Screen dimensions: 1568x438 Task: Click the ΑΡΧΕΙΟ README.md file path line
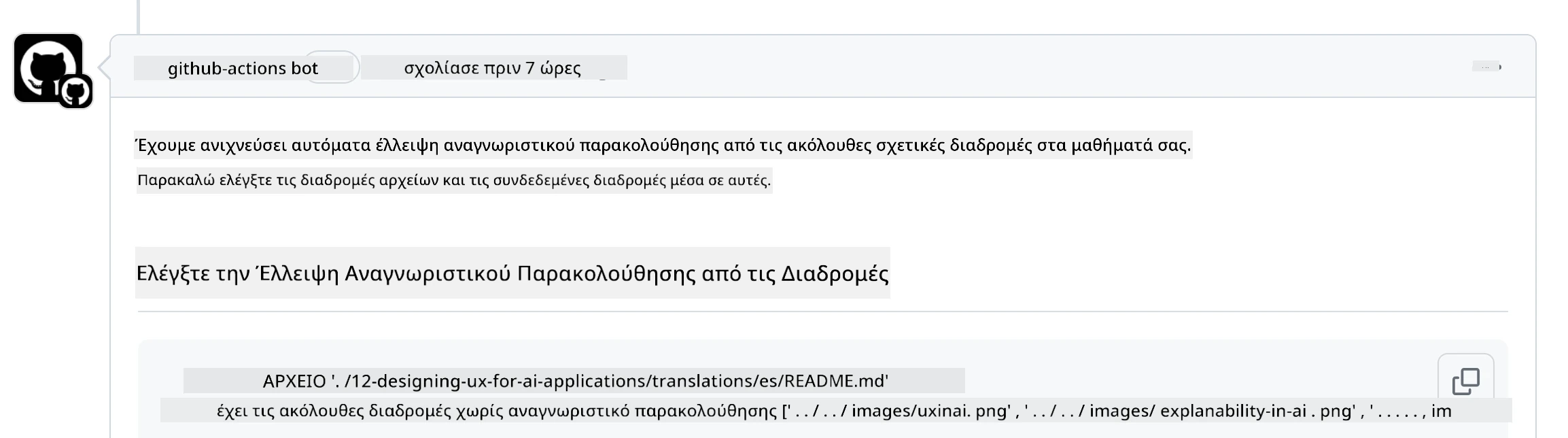point(575,381)
